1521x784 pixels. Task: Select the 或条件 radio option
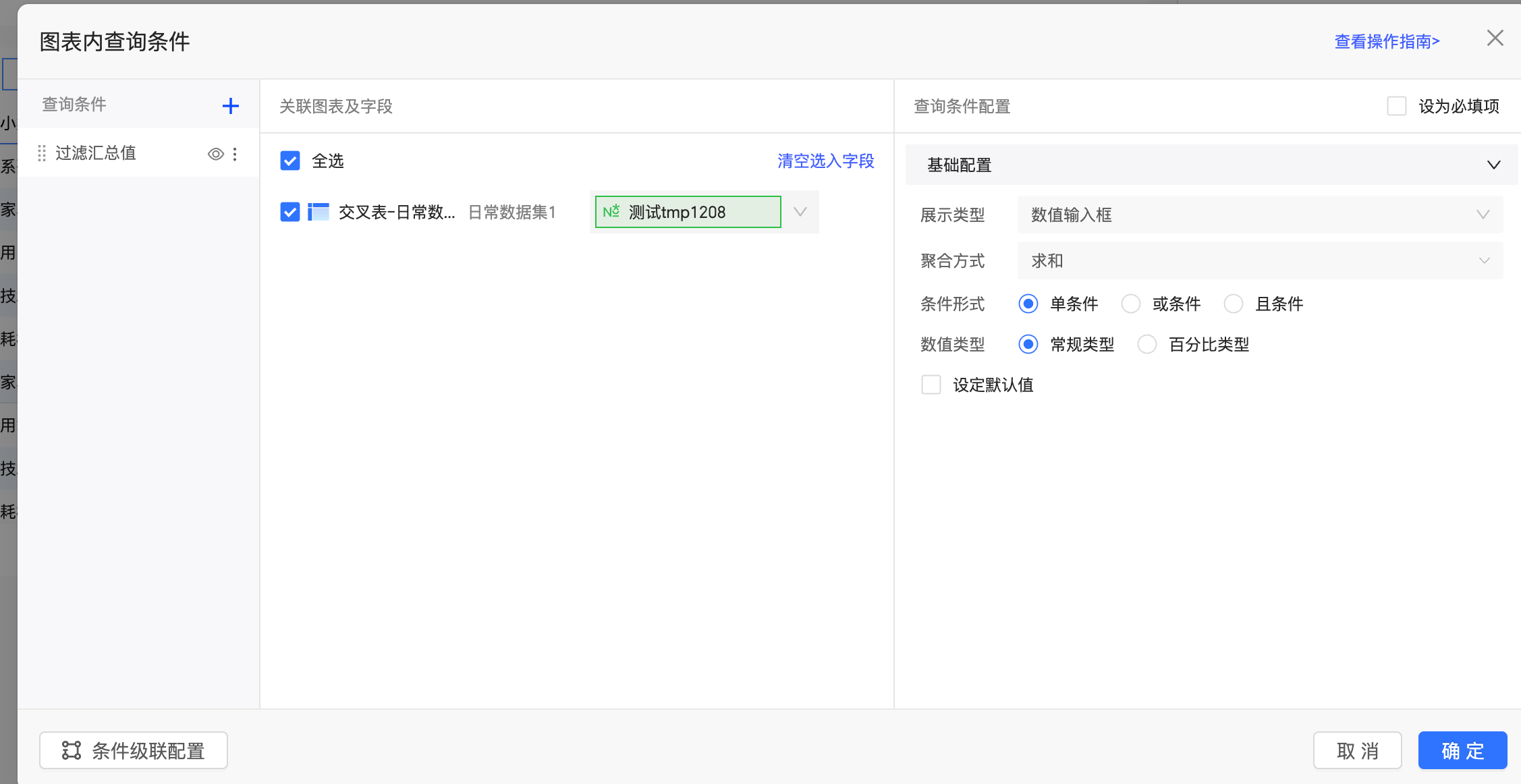click(1131, 304)
